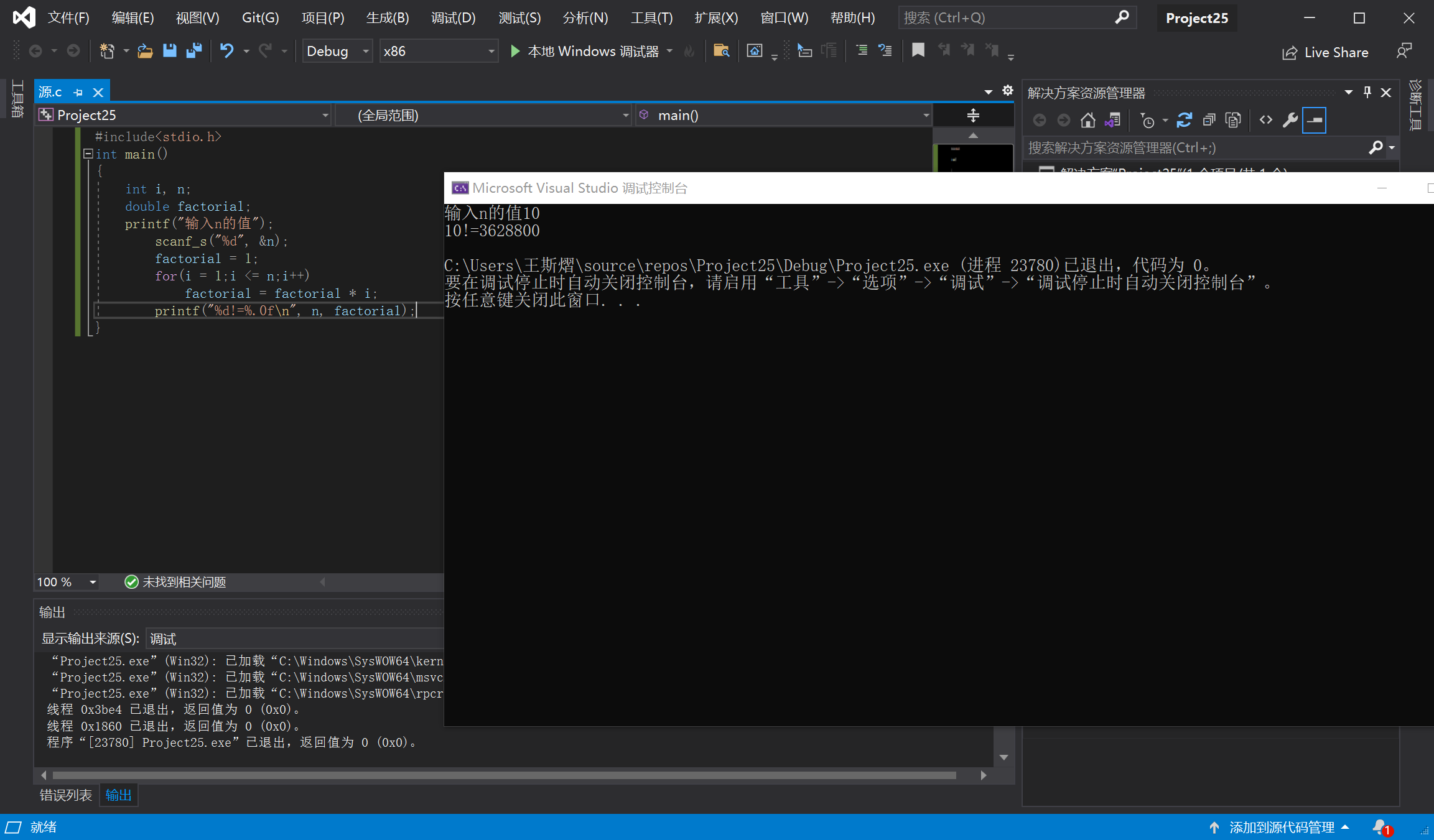Collapse the main function outline box
This screenshot has height=840, width=1434.
(88, 154)
